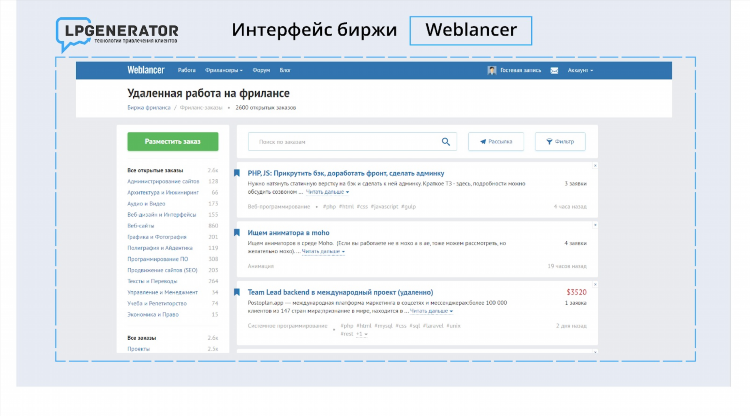
Task: Select the Графика и Фотография category
Action: (x=157, y=237)
